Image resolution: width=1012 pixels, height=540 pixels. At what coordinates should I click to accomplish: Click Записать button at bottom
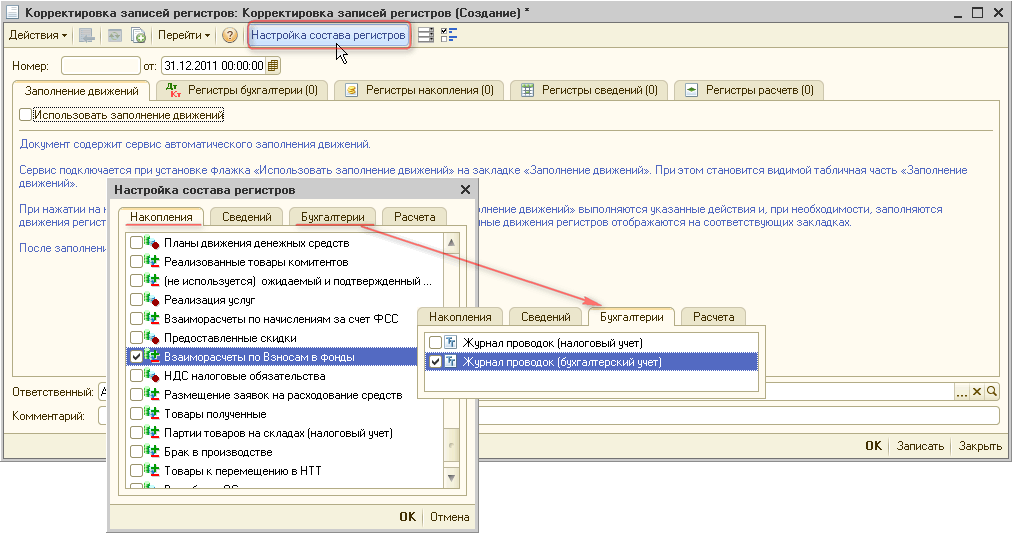(x=919, y=446)
